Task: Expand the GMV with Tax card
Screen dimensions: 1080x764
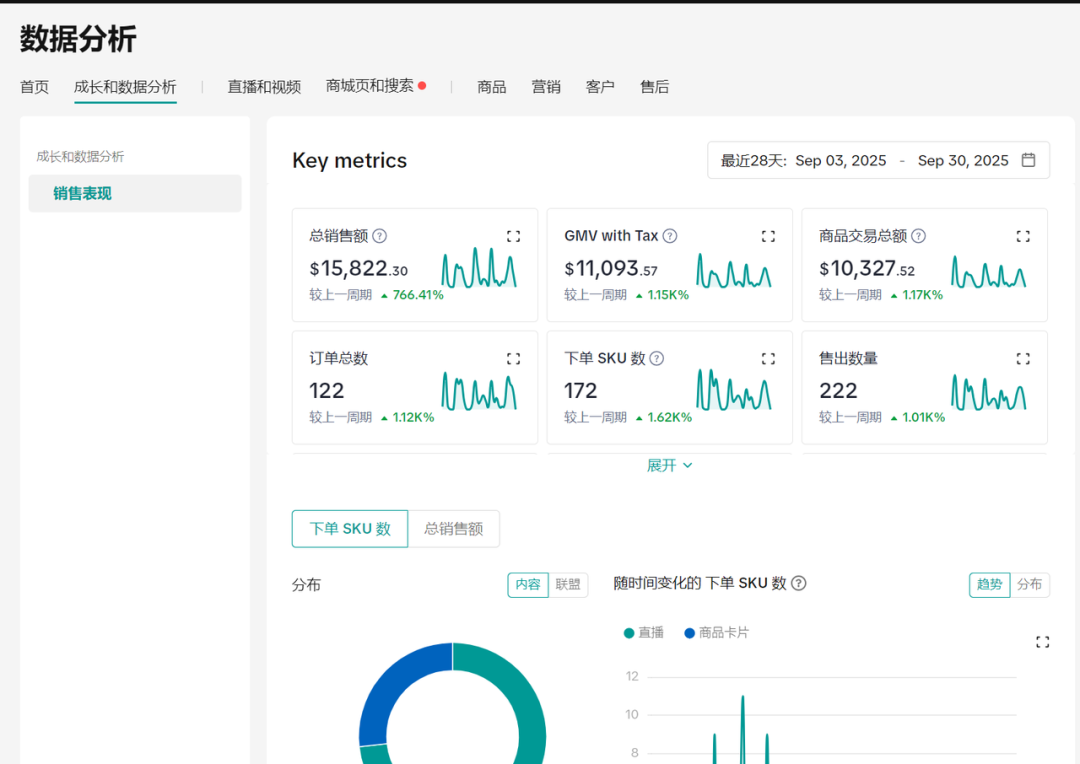Action: tap(768, 236)
